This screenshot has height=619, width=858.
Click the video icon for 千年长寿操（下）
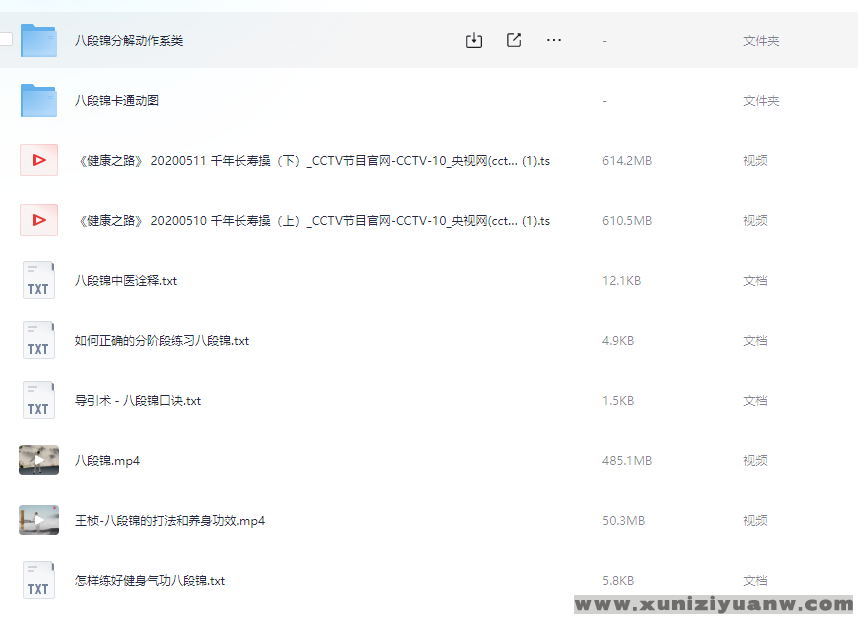coord(39,160)
